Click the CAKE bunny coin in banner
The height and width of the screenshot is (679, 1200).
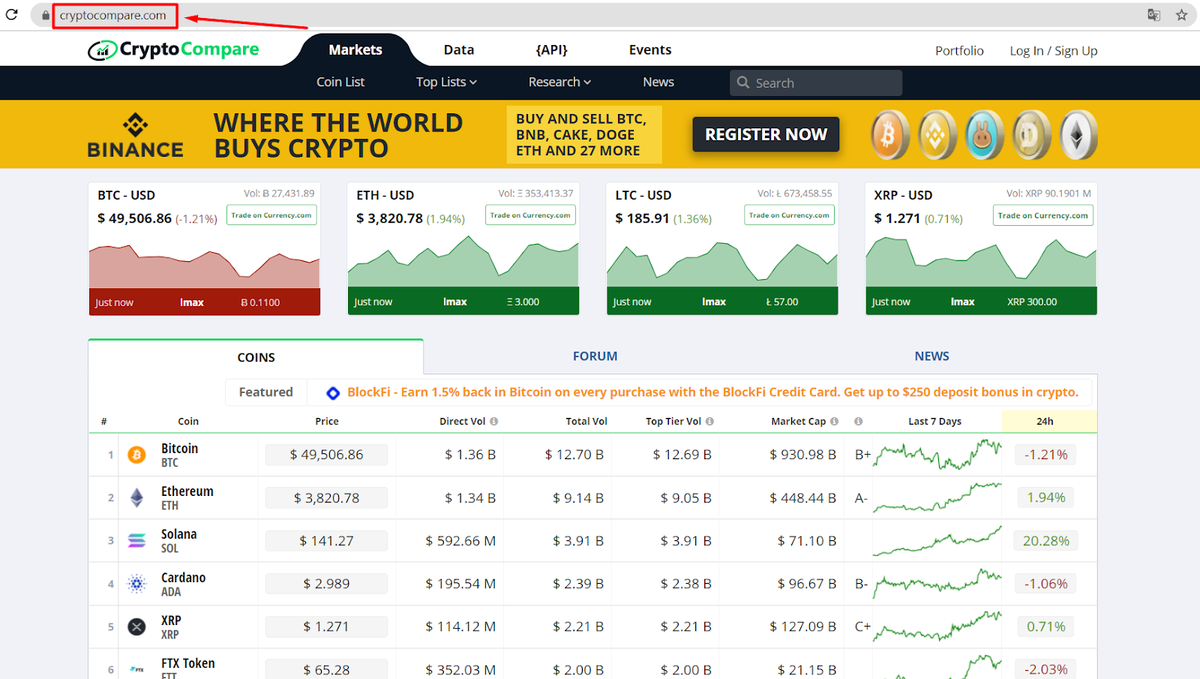coord(985,135)
